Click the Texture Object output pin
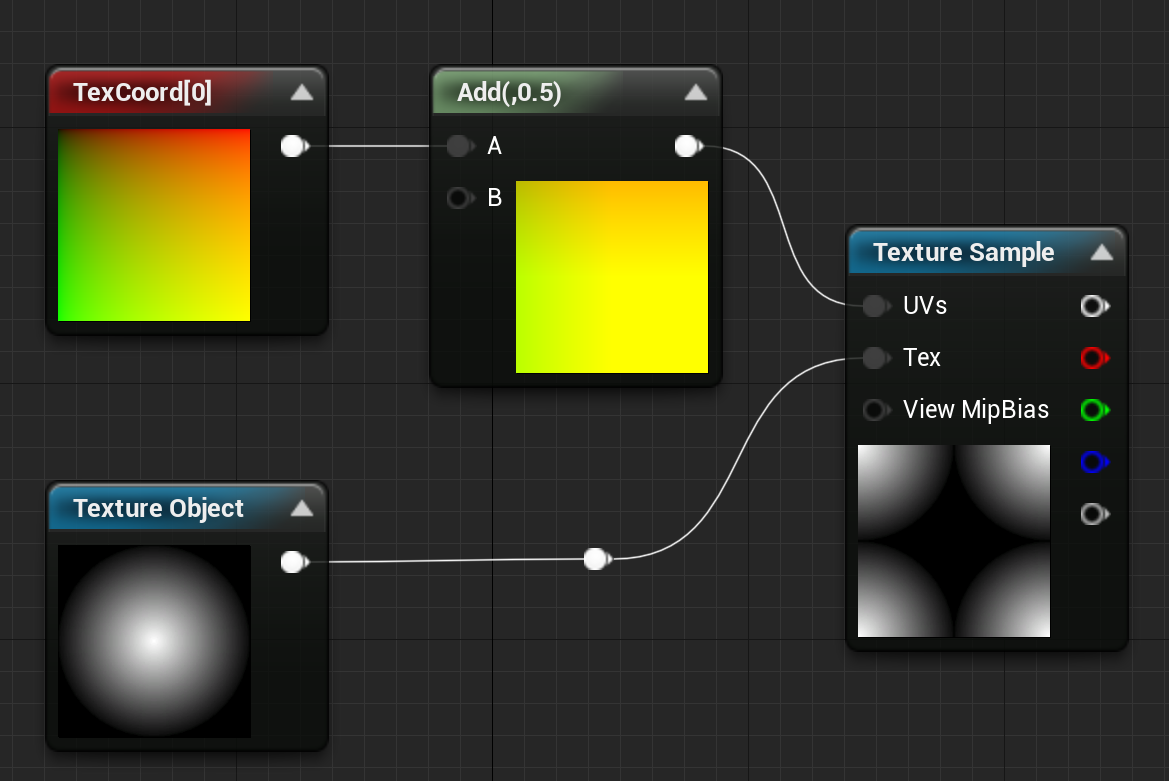This screenshot has width=1169, height=781. coord(294,562)
